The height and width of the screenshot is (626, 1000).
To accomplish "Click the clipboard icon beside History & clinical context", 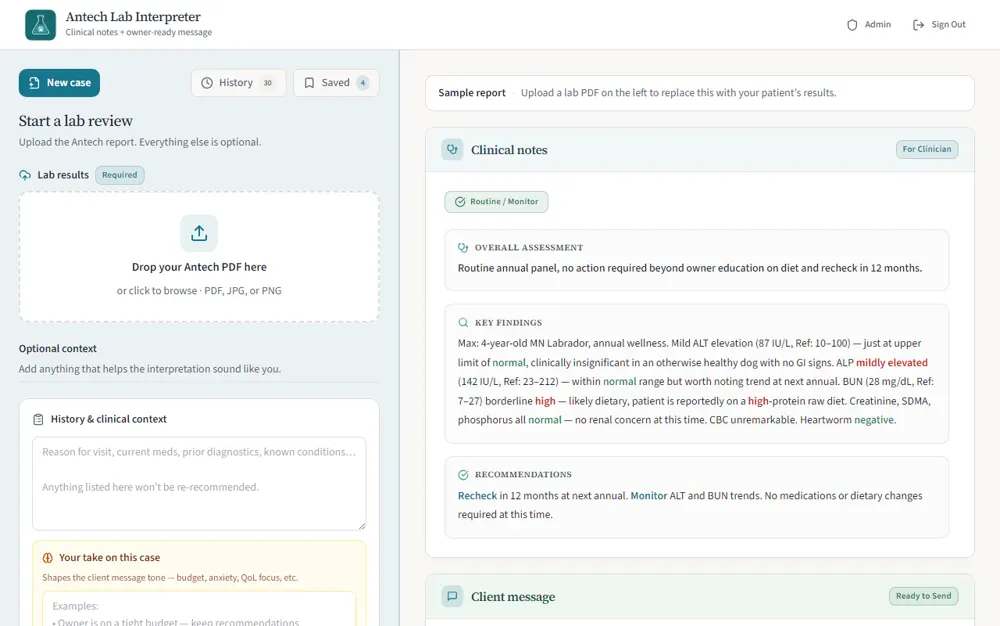I will pyautogui.click(x=38, y=419).
